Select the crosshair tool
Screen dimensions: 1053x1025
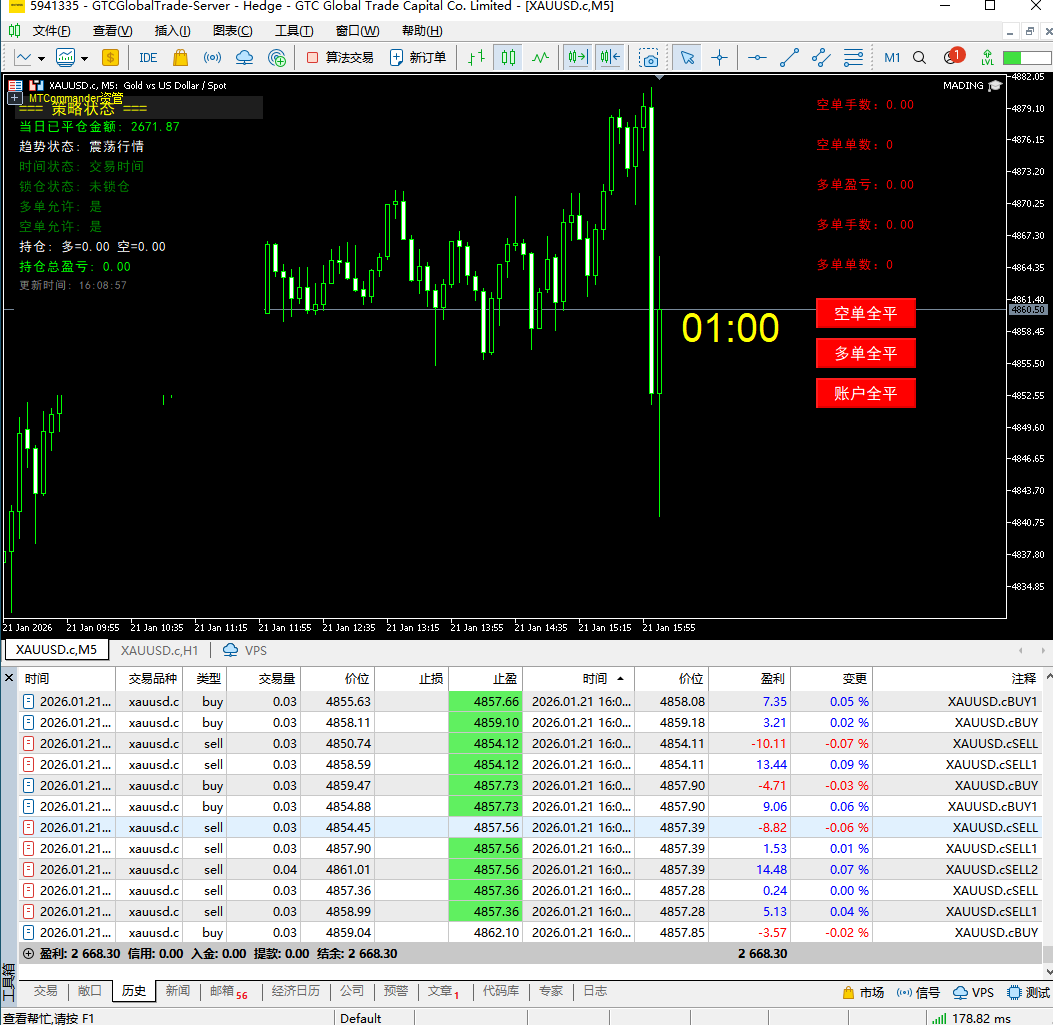(719, 58)
